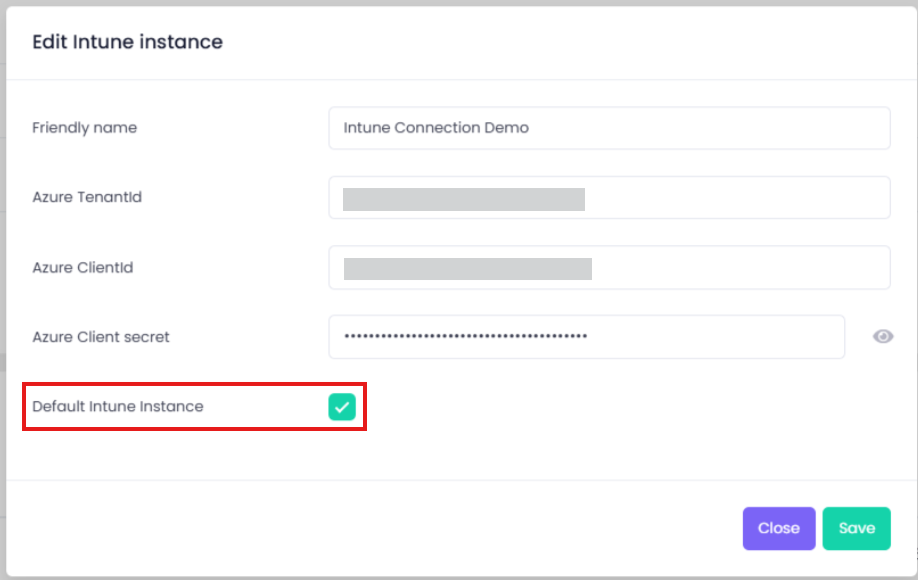Click the masked dots of the client secret

tap(465, 337)
